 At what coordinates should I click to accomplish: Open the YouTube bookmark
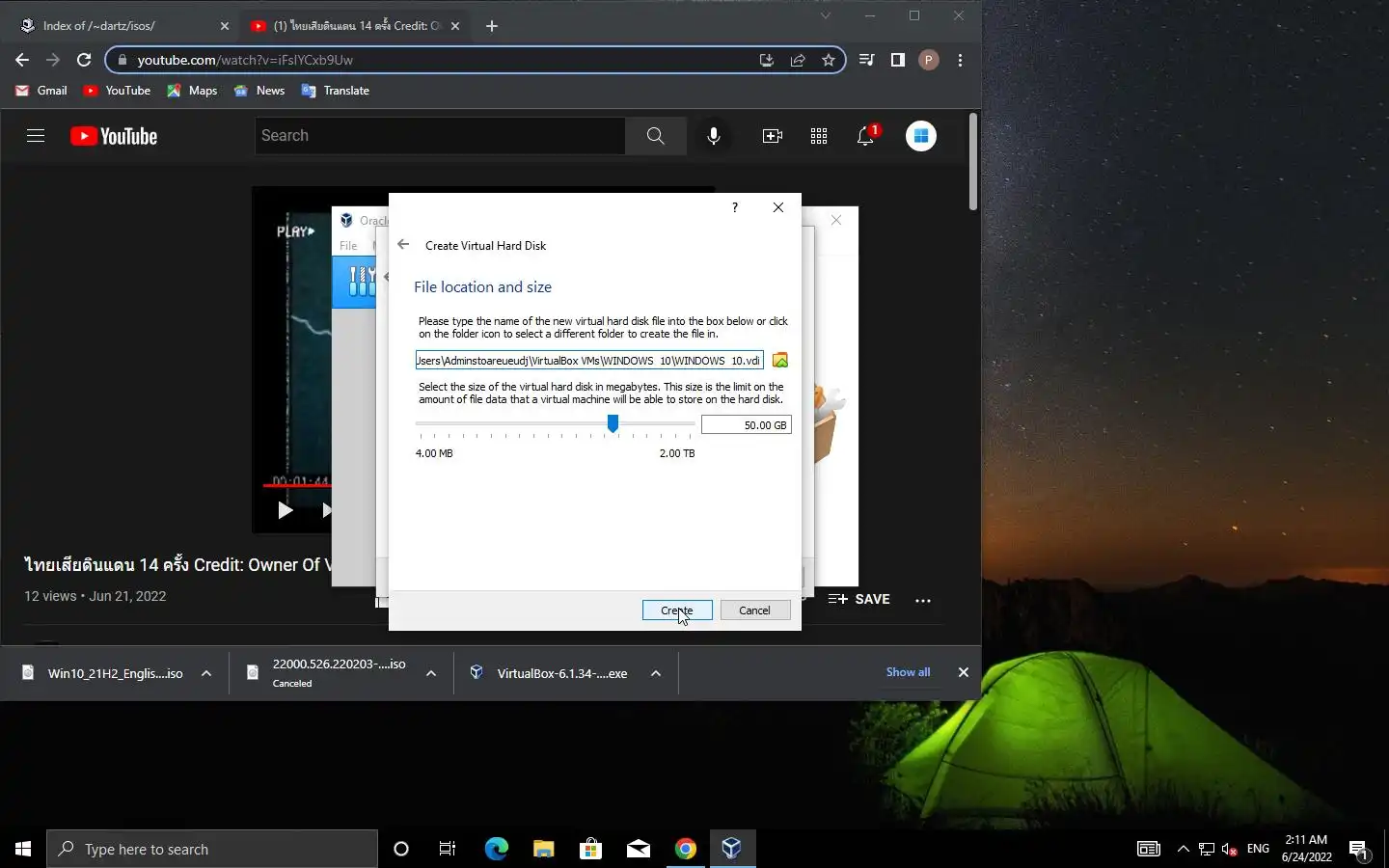coord(117,91)
